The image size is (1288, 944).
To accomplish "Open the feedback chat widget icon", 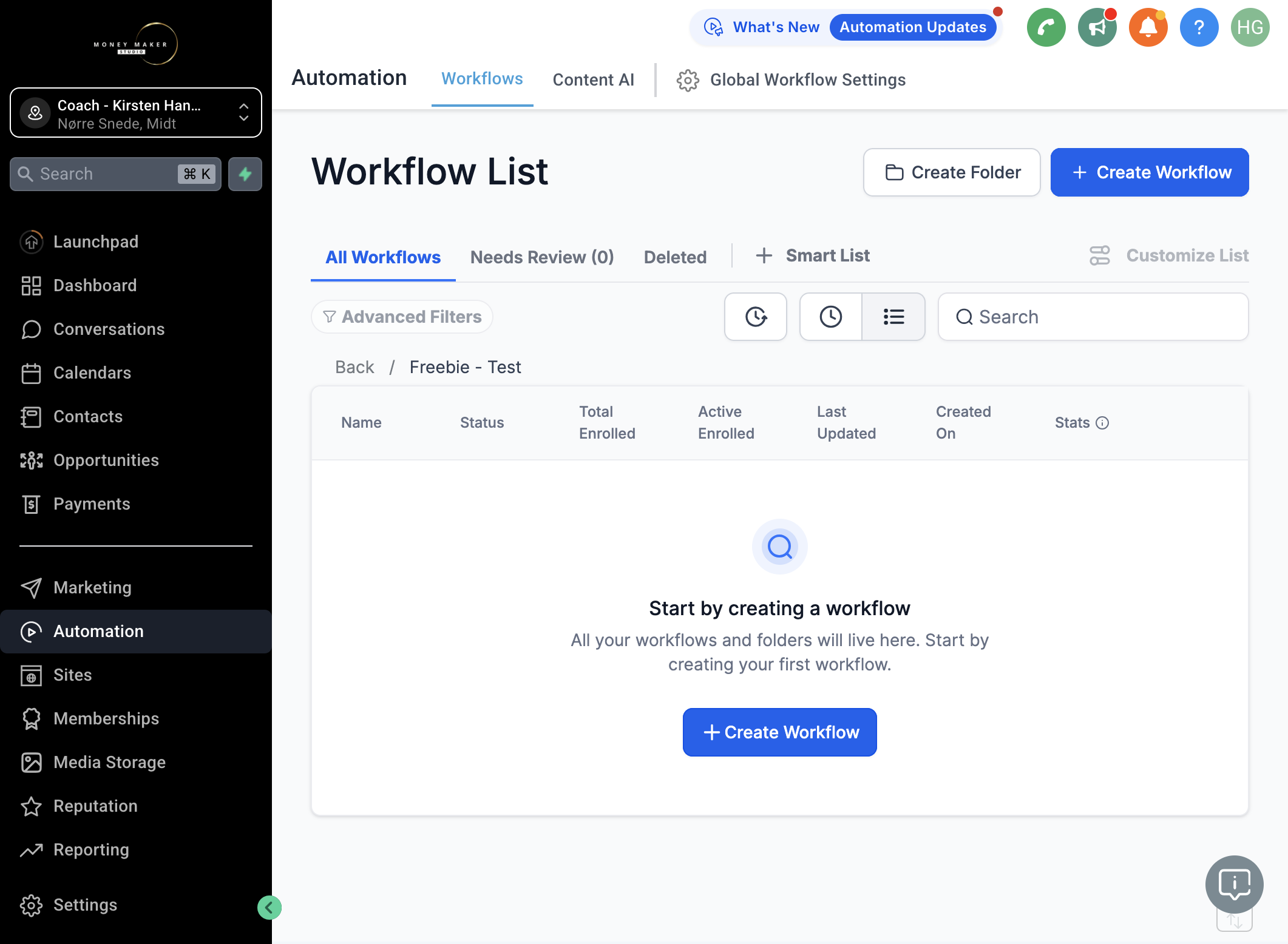I will 1234,884.
